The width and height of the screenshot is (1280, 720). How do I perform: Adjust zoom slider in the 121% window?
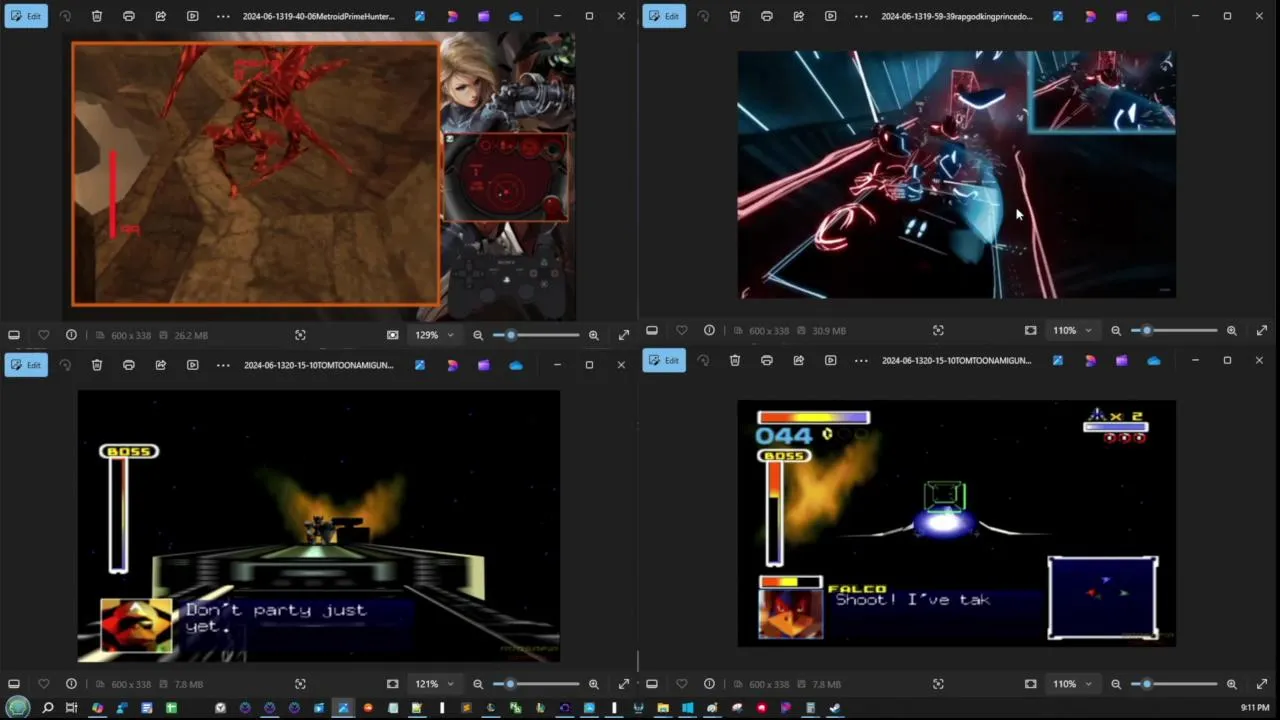pos(536,684)
